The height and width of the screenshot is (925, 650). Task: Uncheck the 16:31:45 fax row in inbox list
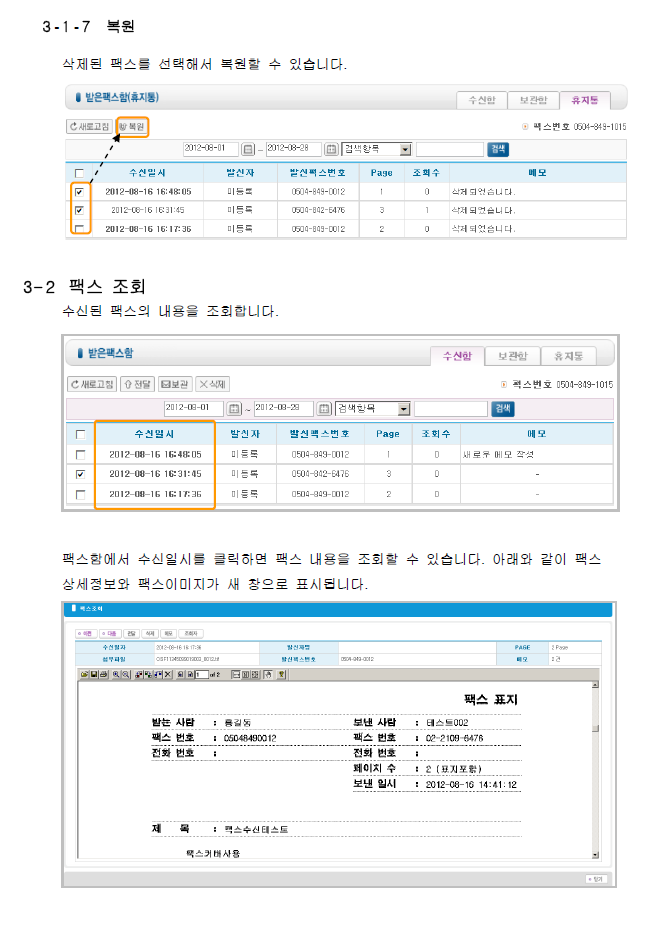[x=80, y=474]
